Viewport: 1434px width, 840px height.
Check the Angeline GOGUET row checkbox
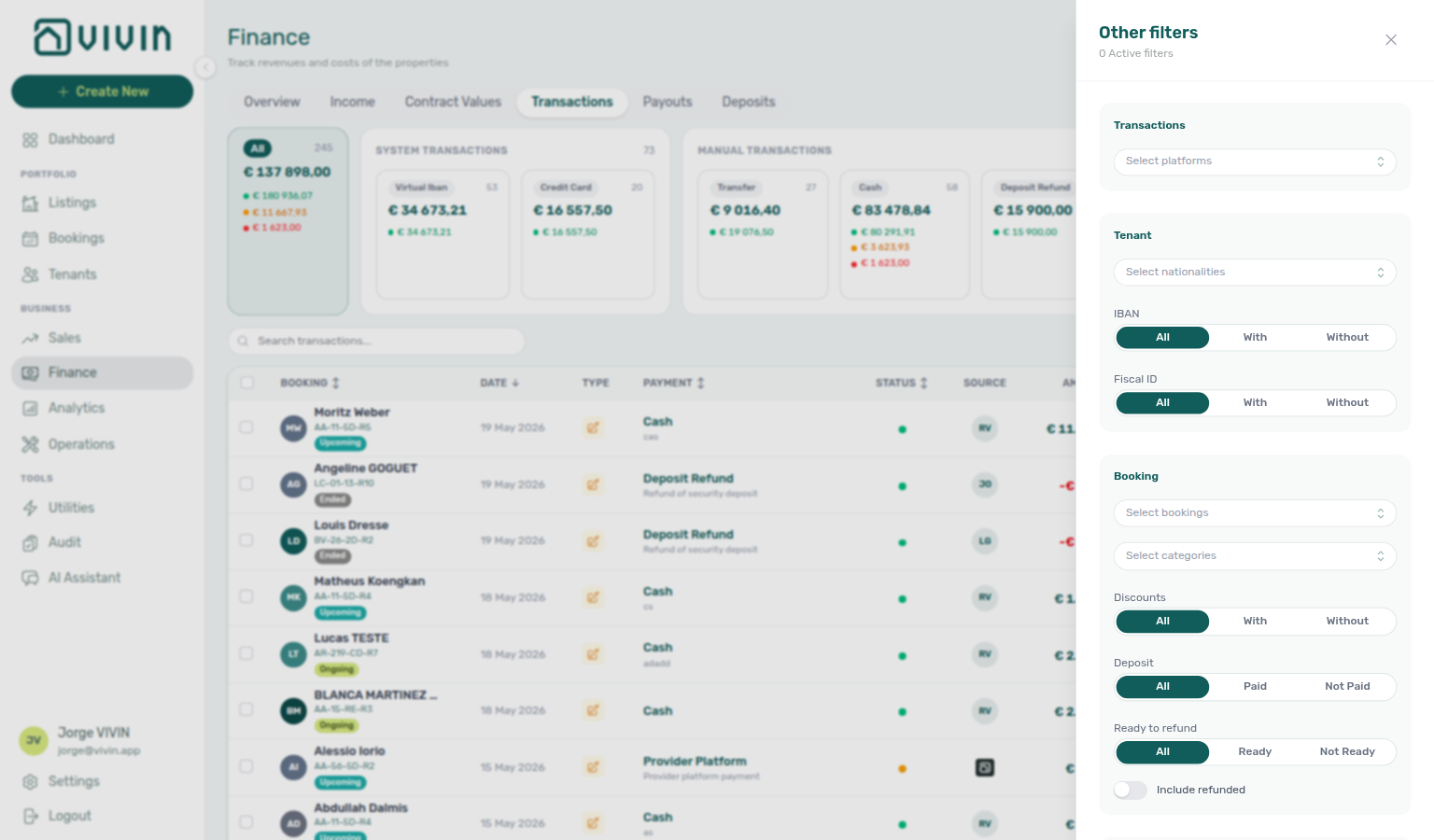tap(246, 483)
